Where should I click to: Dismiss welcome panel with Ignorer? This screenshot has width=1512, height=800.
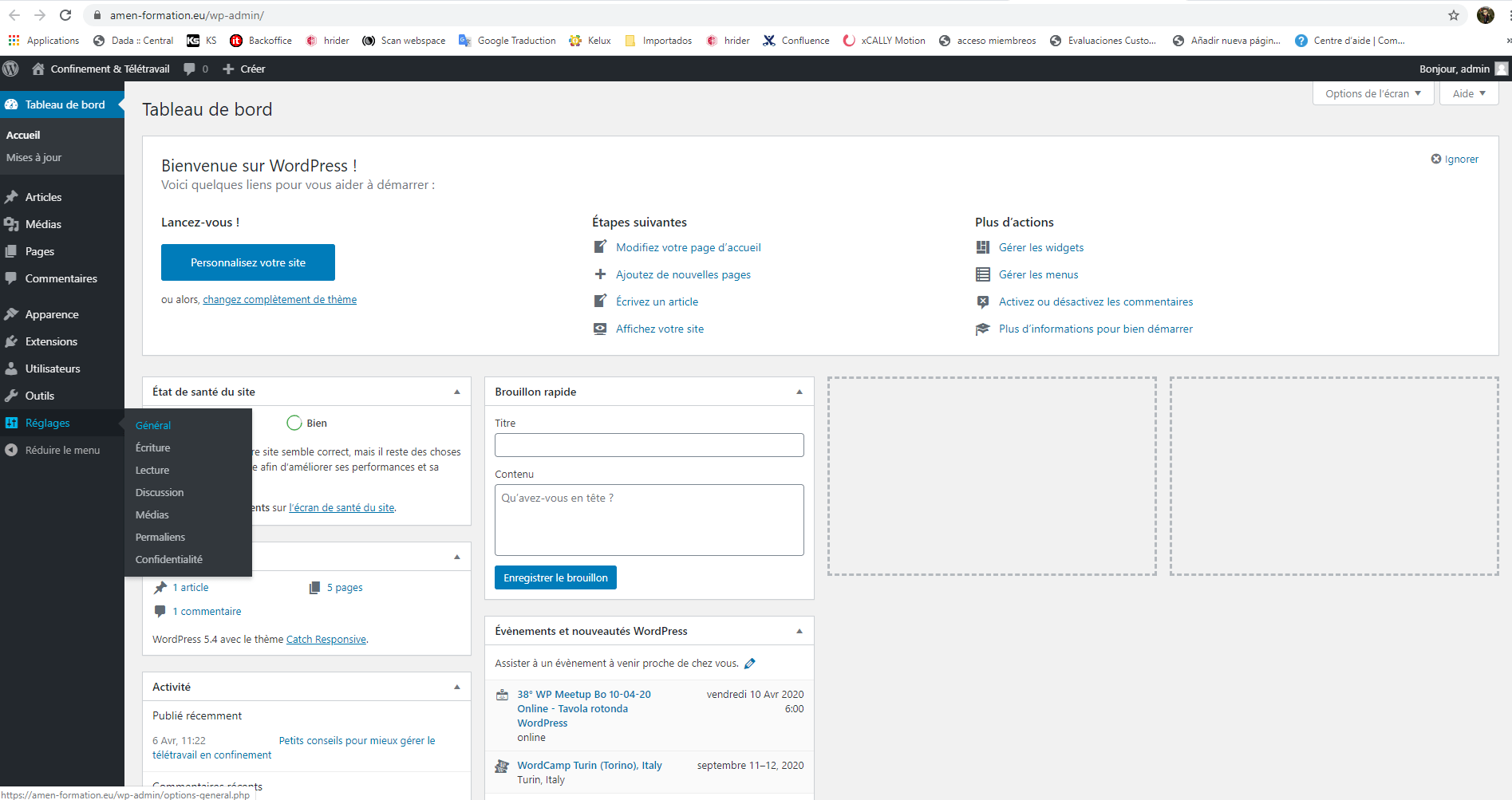click(x=1455, y=159)
